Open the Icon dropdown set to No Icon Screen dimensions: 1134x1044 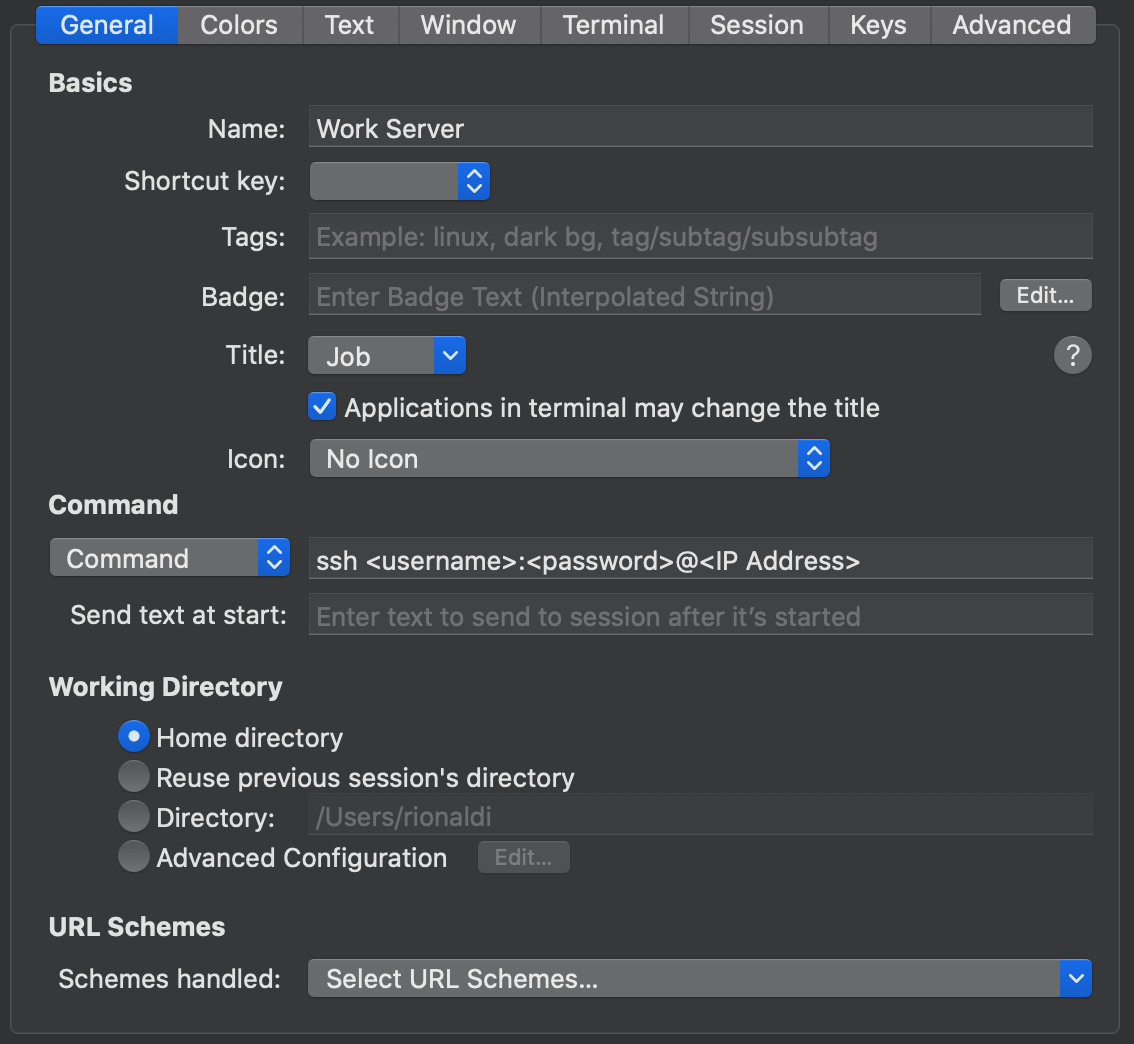[x=569, y=459]
